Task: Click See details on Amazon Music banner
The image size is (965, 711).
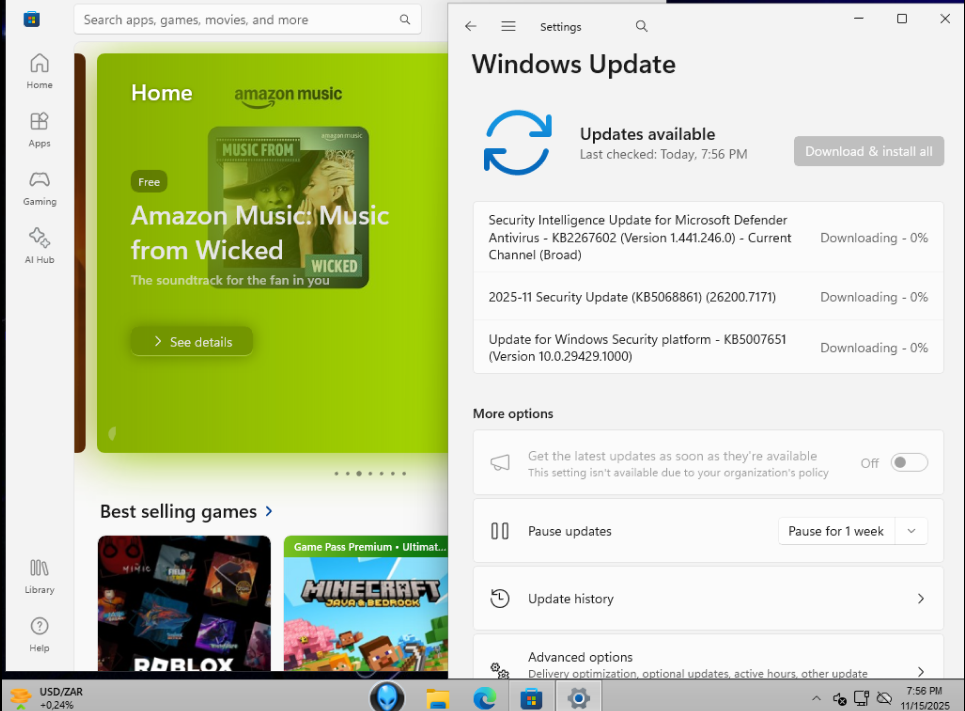Action: click(191, 342)
